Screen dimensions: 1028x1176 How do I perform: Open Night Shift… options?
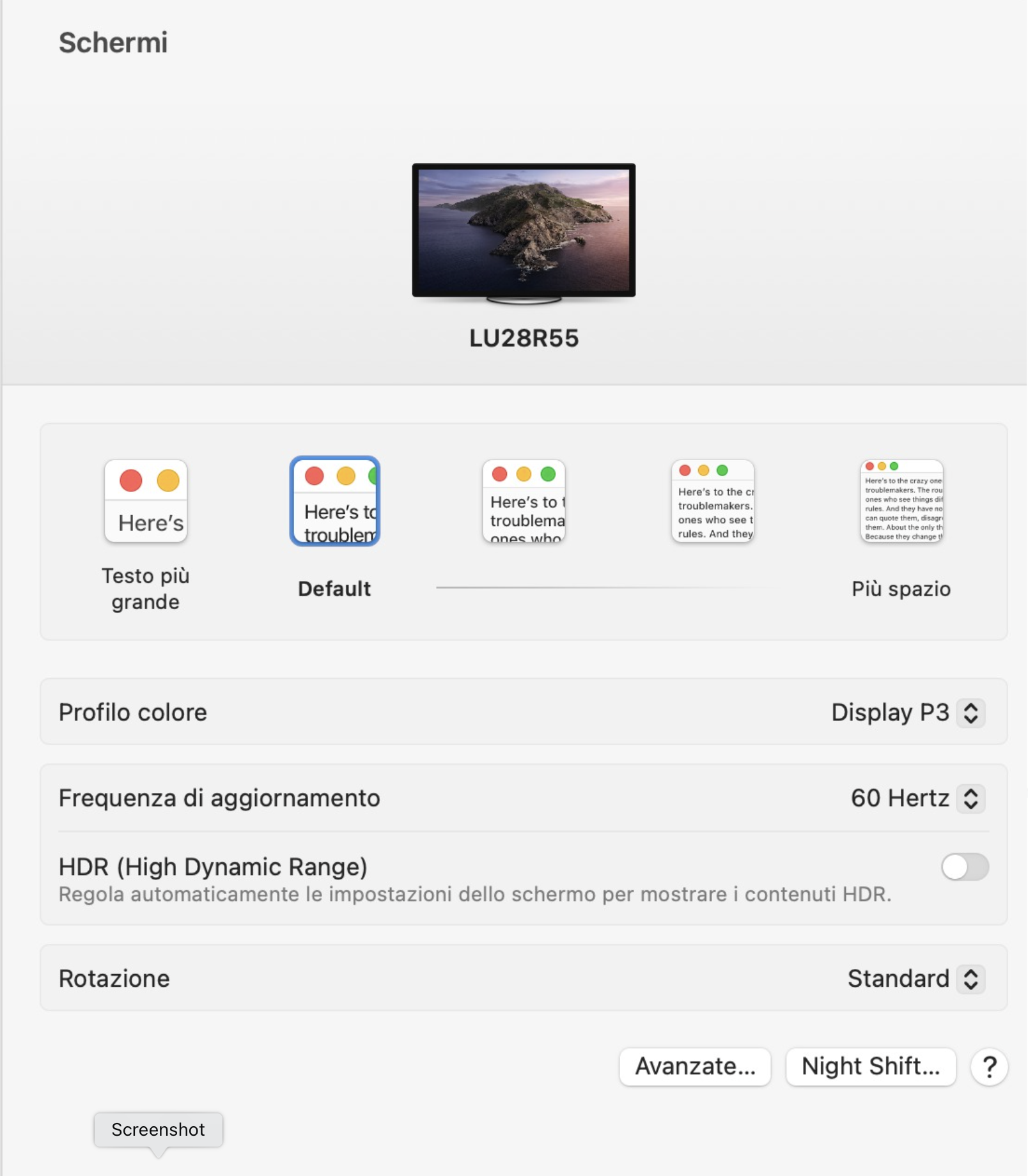coord(871,1067)
